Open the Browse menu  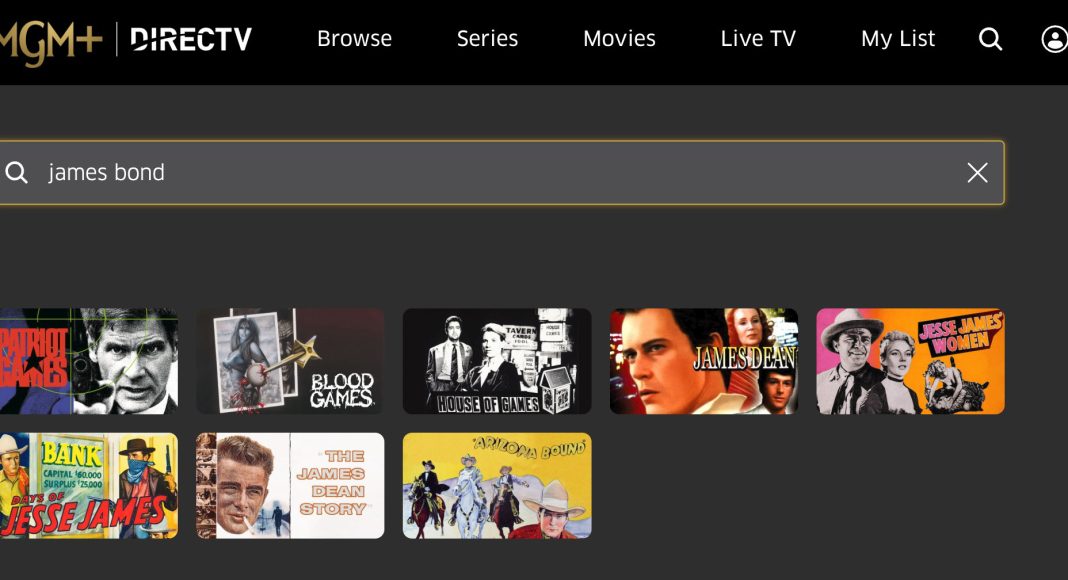(x=354, y=39)
